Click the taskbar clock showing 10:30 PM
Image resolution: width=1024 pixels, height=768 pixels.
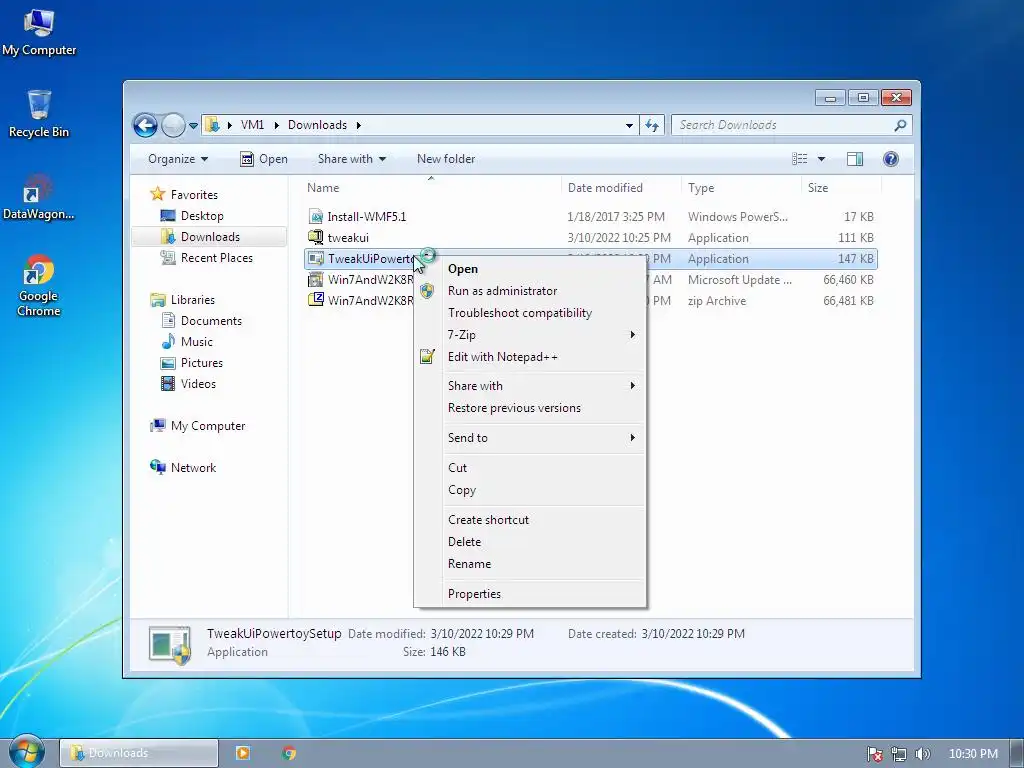tap(973, 754)
